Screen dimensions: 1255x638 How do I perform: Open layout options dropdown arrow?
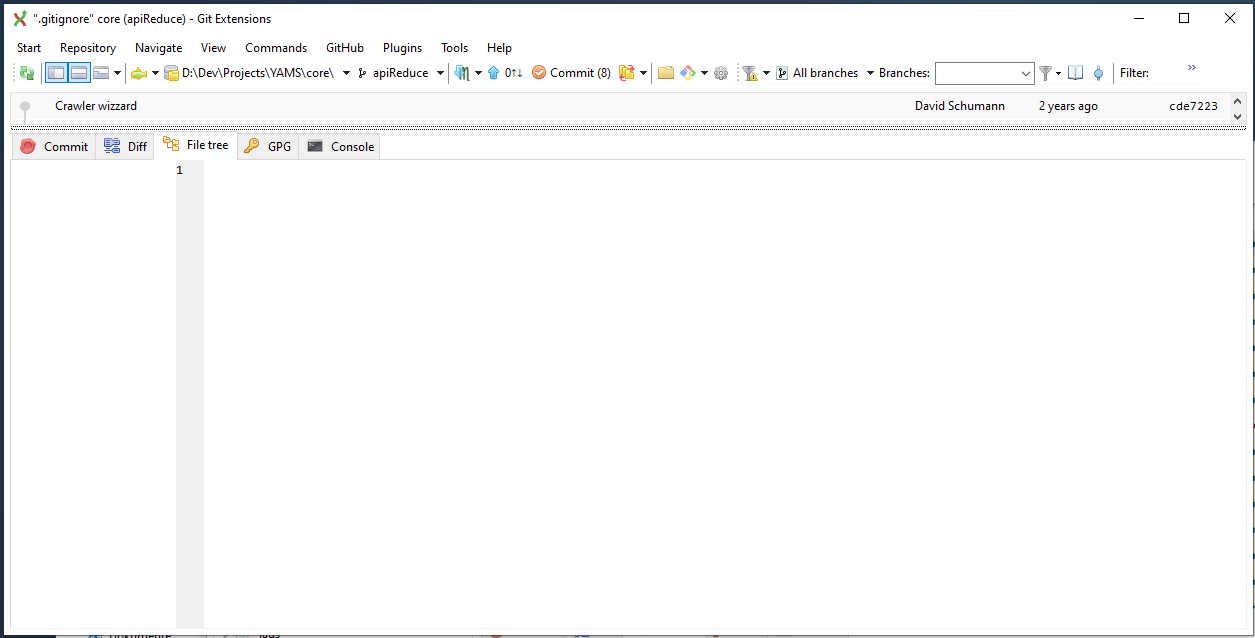[x=118, y=73]
